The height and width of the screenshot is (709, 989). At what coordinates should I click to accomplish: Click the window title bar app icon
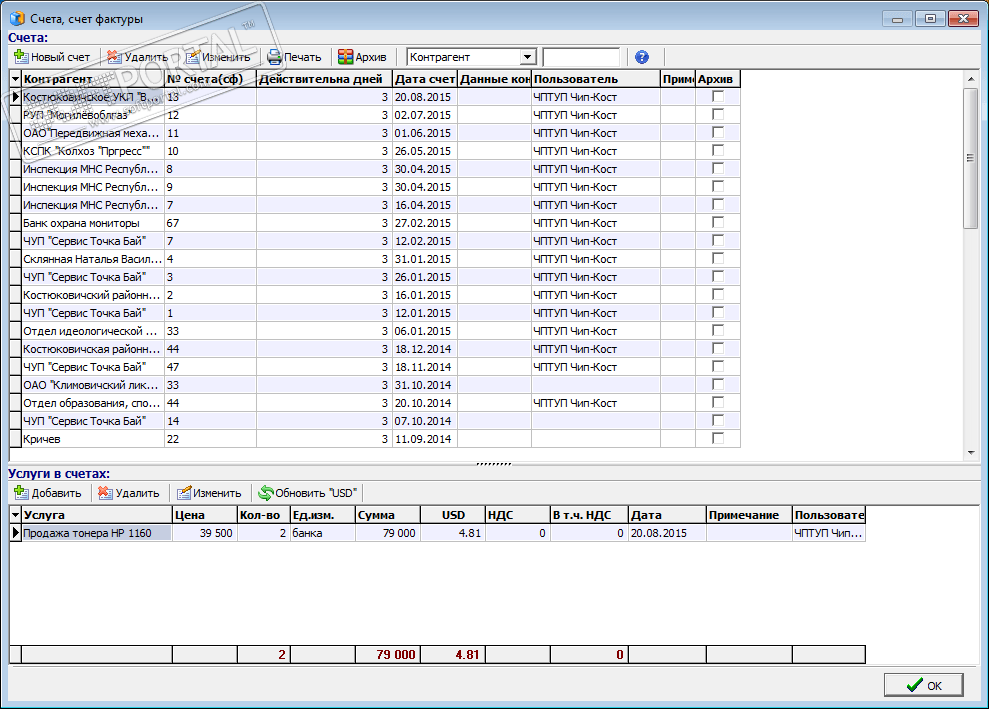17,18
